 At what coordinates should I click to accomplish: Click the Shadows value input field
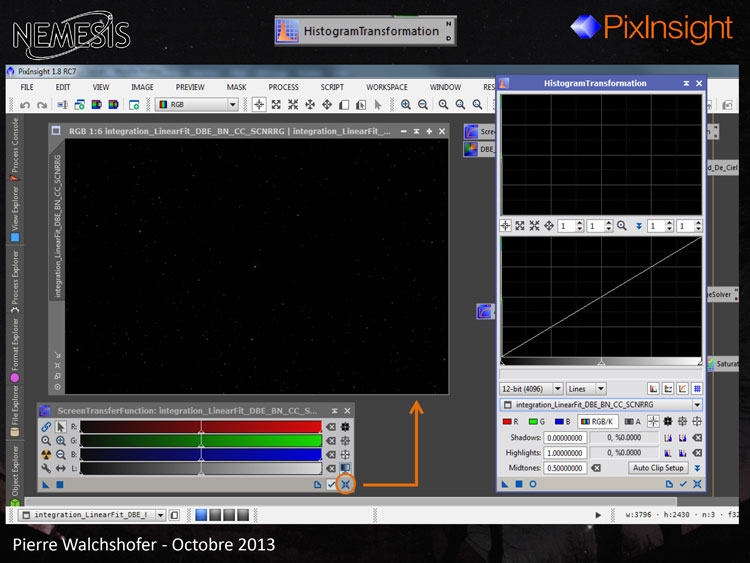565,438
